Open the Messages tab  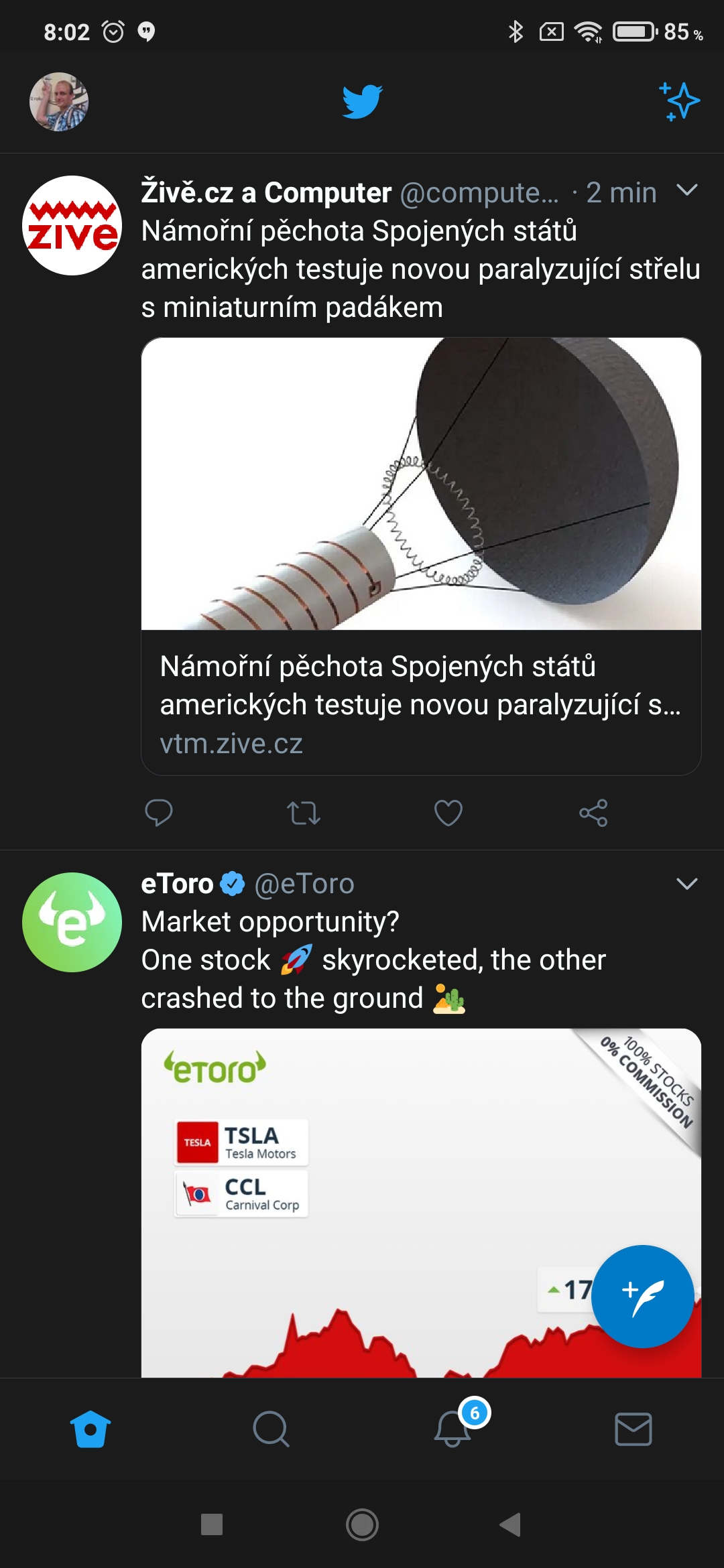633,1429
